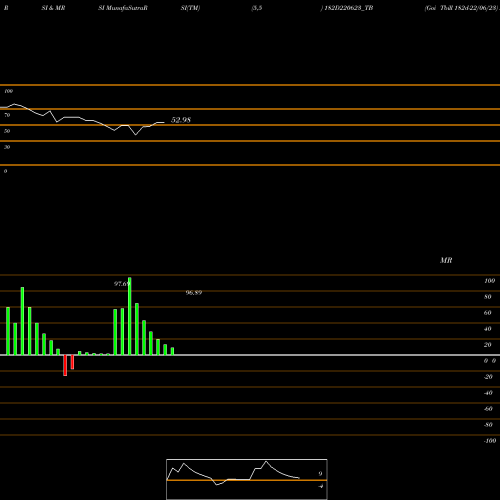500x500 pixels.
Task: Open the mini overview chart thumbnail
Action: [247, 479]
